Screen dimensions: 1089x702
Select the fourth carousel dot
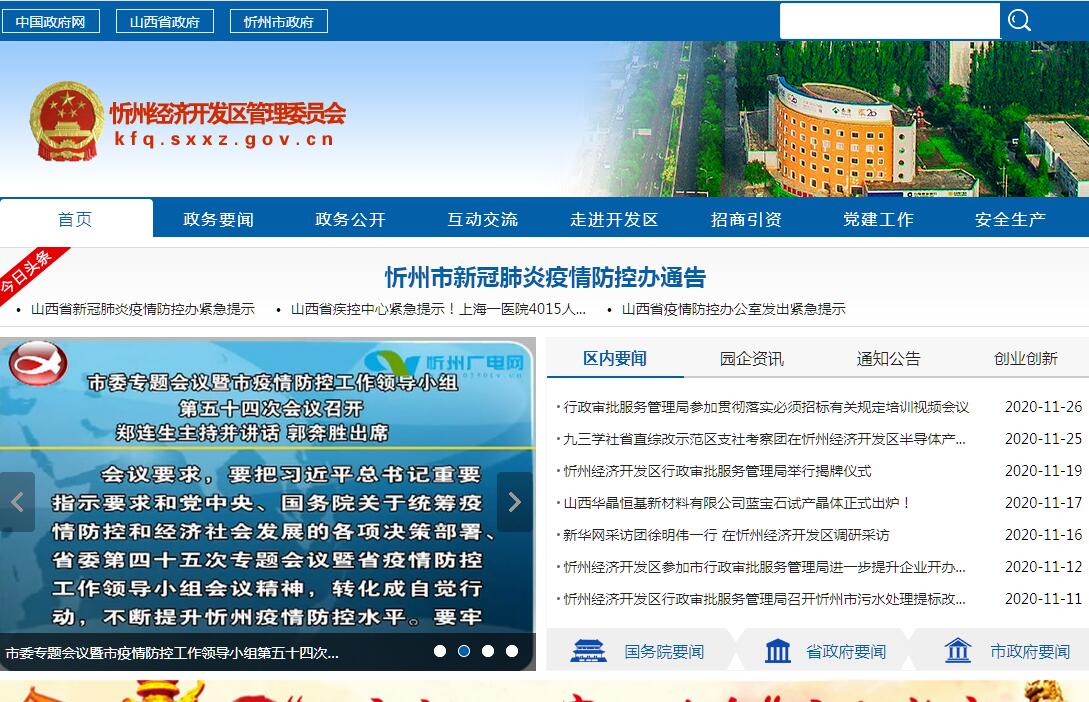point(512,651)
